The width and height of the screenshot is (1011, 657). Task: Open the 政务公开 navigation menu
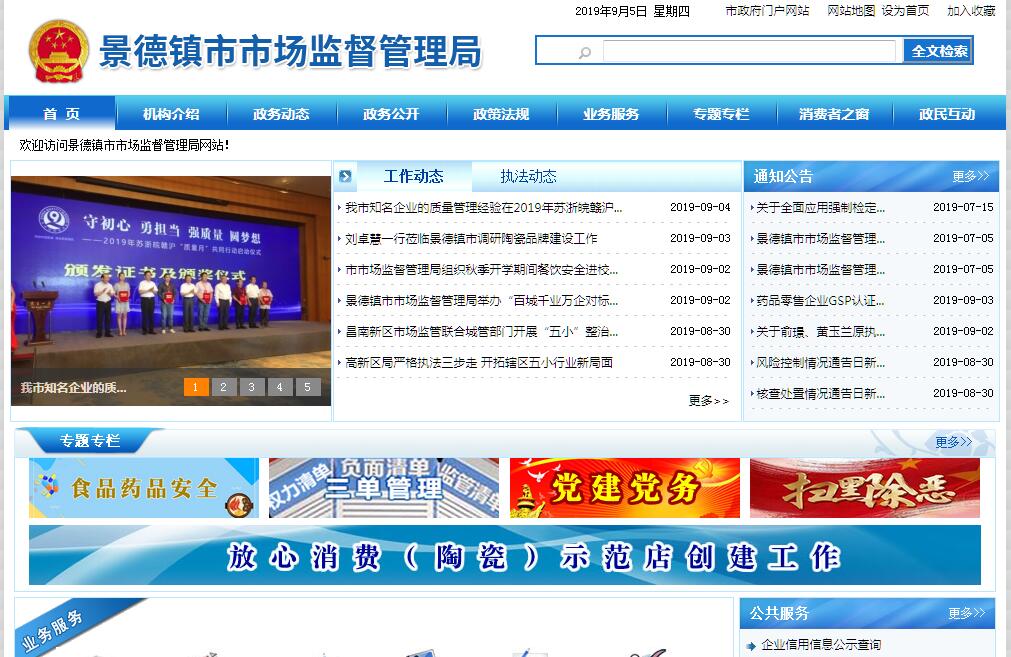tap(391, 114)
